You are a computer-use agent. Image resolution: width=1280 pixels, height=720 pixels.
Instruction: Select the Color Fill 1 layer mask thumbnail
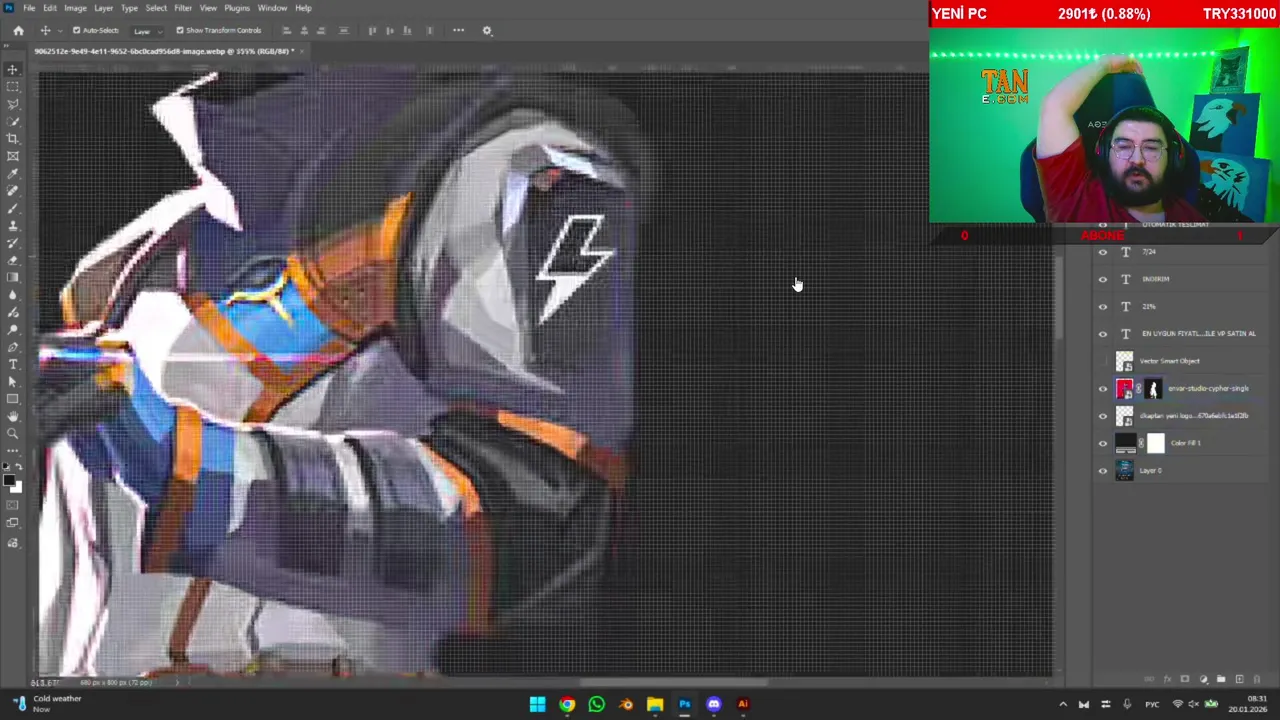(1156, 443)
